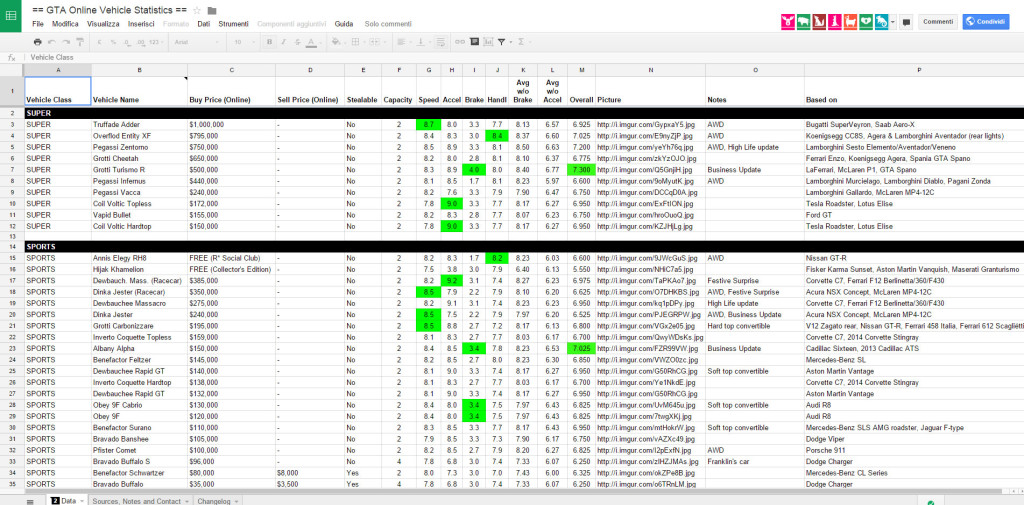1024x505 pixels.
Task: Click the insert comment toolbar icon
Action: pos(475,42)
